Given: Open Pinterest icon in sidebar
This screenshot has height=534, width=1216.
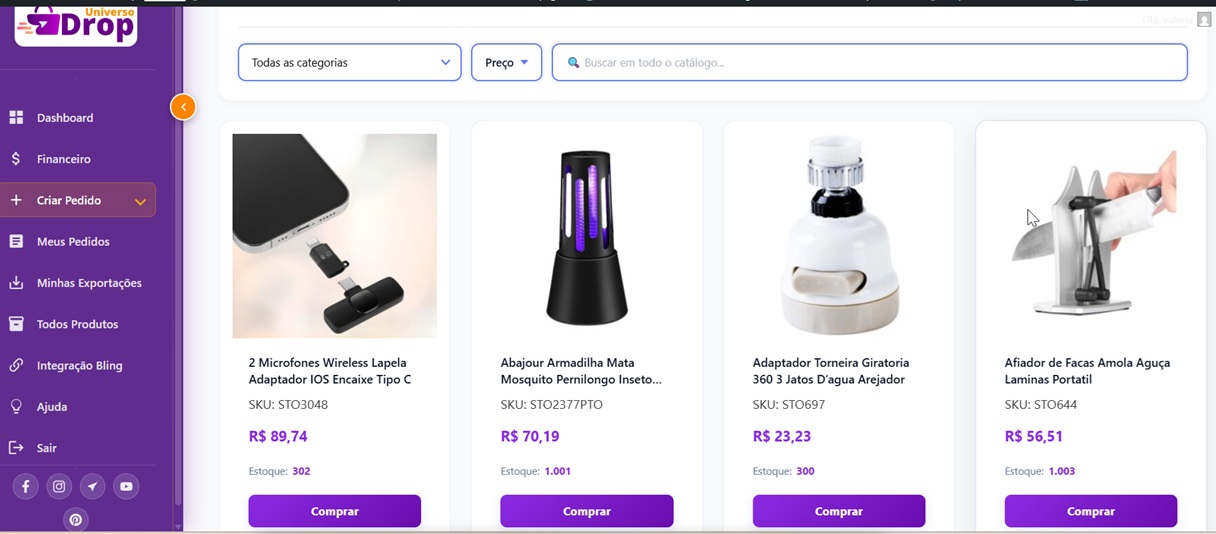Looking at the screenshot, I should [x=76, y=520].
